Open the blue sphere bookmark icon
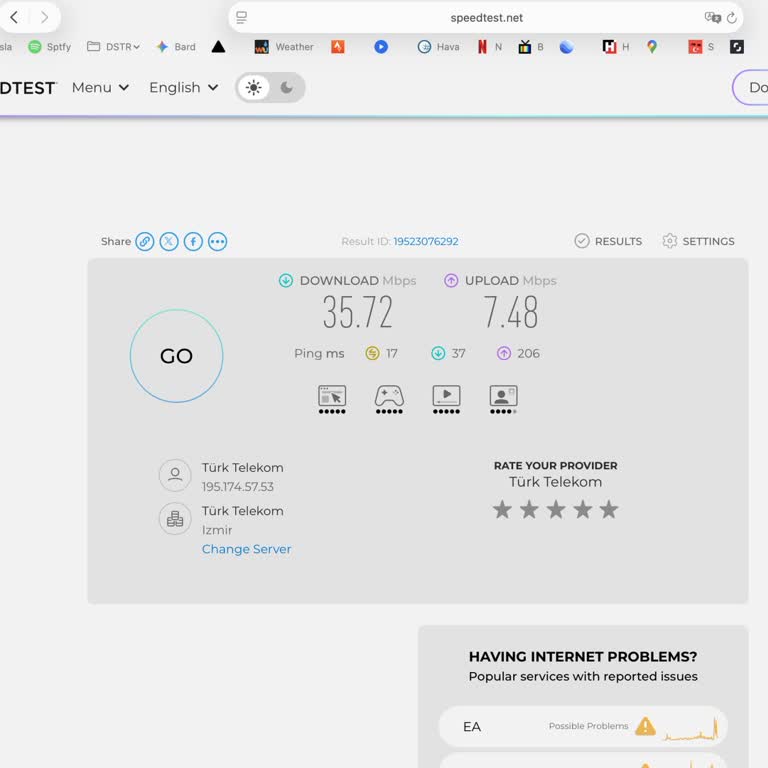The height and width of the screenshot is (768, 768). tap(567, 47)
